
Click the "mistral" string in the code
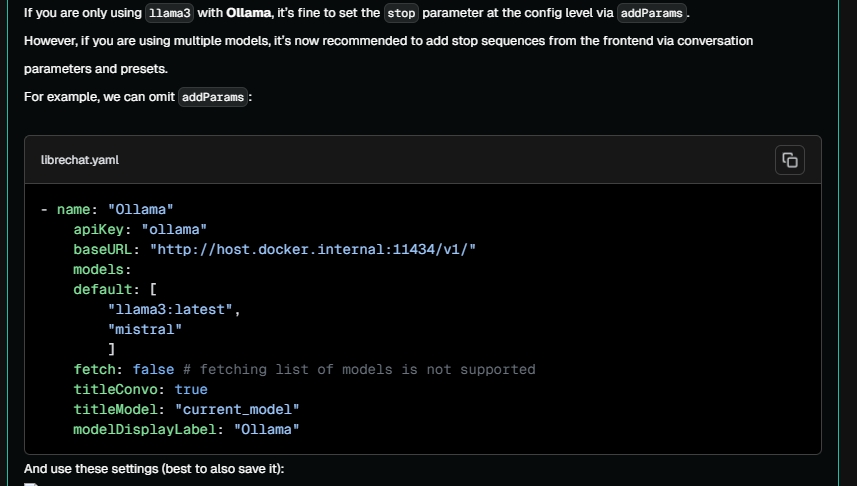pyautogui.click(x=145, y=329)
